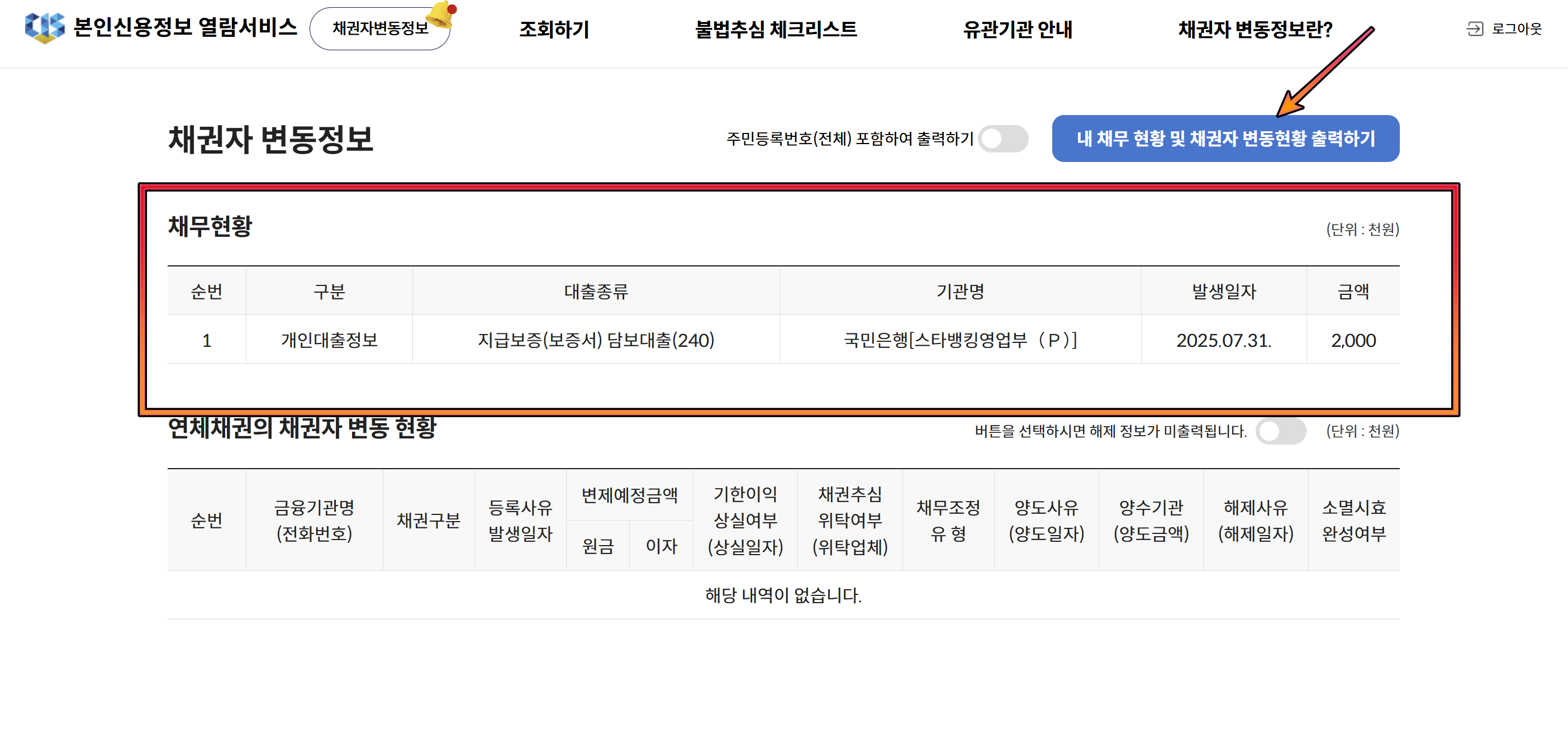Click 본인신용정보 열람서비스 site title
This screenshot has height=754, width=1568.
[185, 27]
